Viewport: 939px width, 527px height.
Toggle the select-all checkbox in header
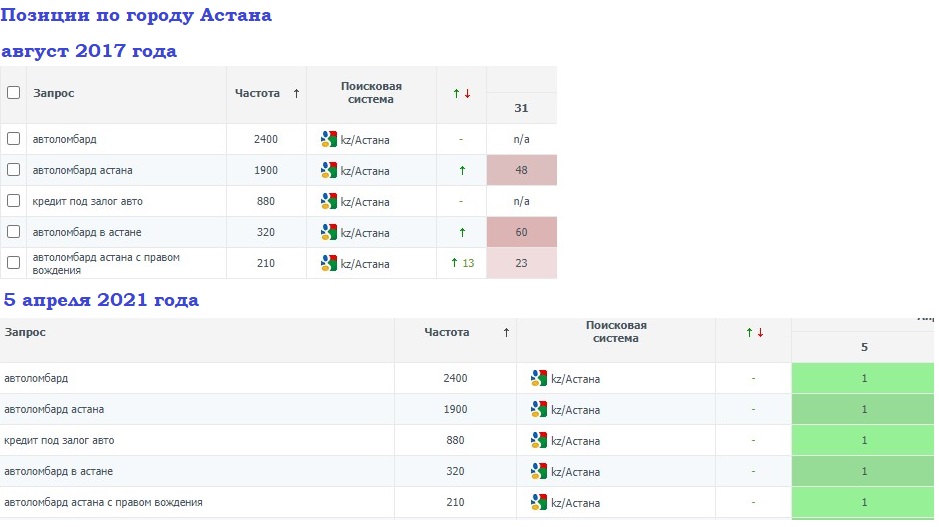14,93
